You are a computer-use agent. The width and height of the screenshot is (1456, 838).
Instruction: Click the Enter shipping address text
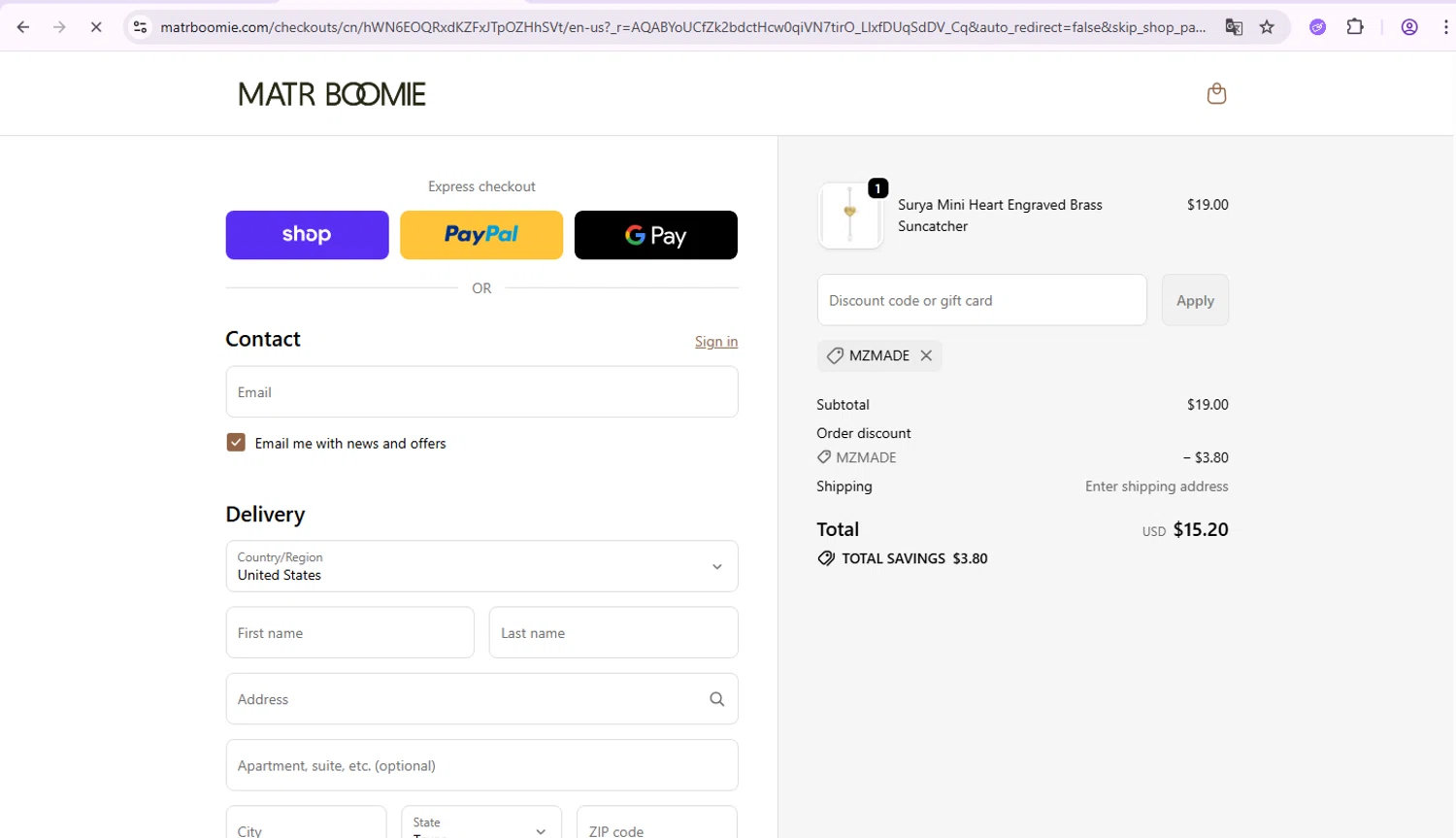tap(1156, 486)
